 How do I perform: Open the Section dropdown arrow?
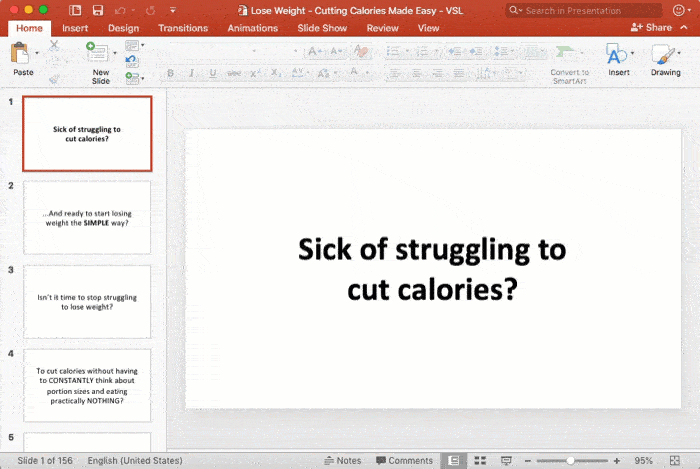click(143, 79)
